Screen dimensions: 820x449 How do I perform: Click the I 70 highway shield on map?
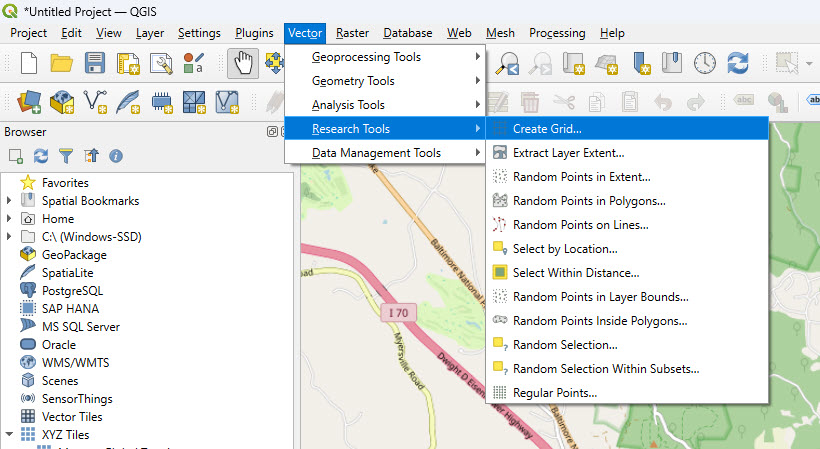point(398,313)
